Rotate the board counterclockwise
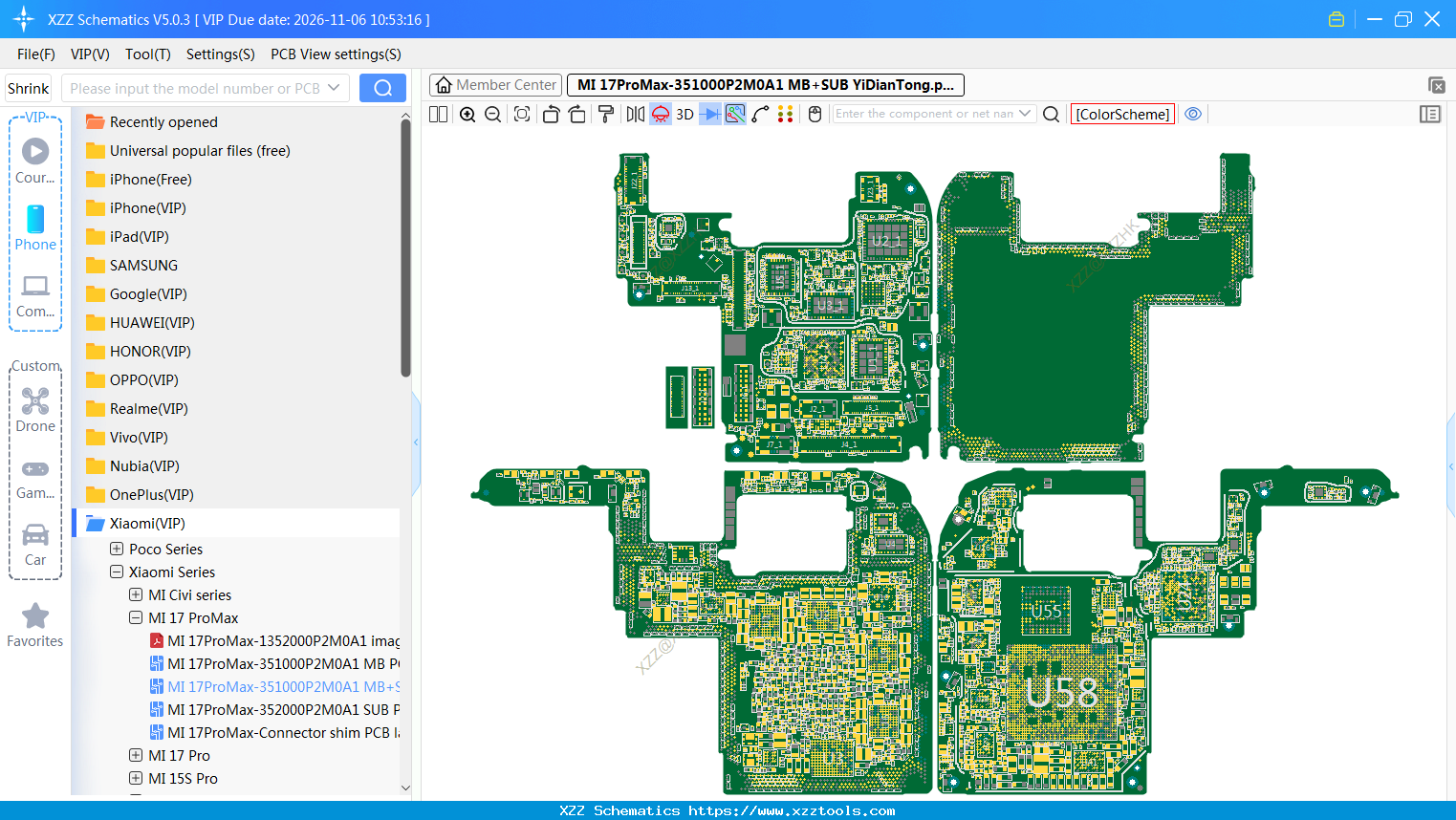The image size is (1456, 820). coord(551,114)
